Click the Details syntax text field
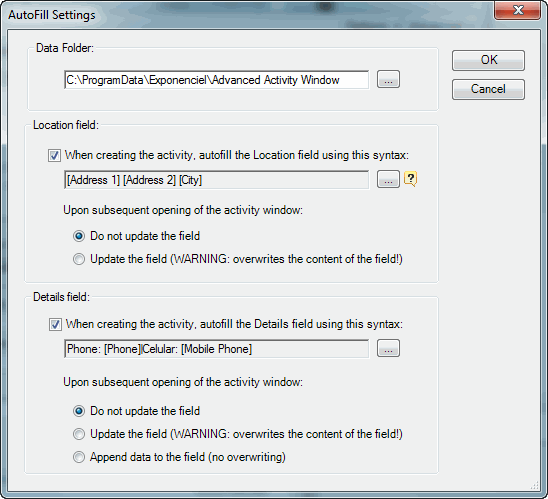Viewport: 548px width, 499px height. click(216, 349)
